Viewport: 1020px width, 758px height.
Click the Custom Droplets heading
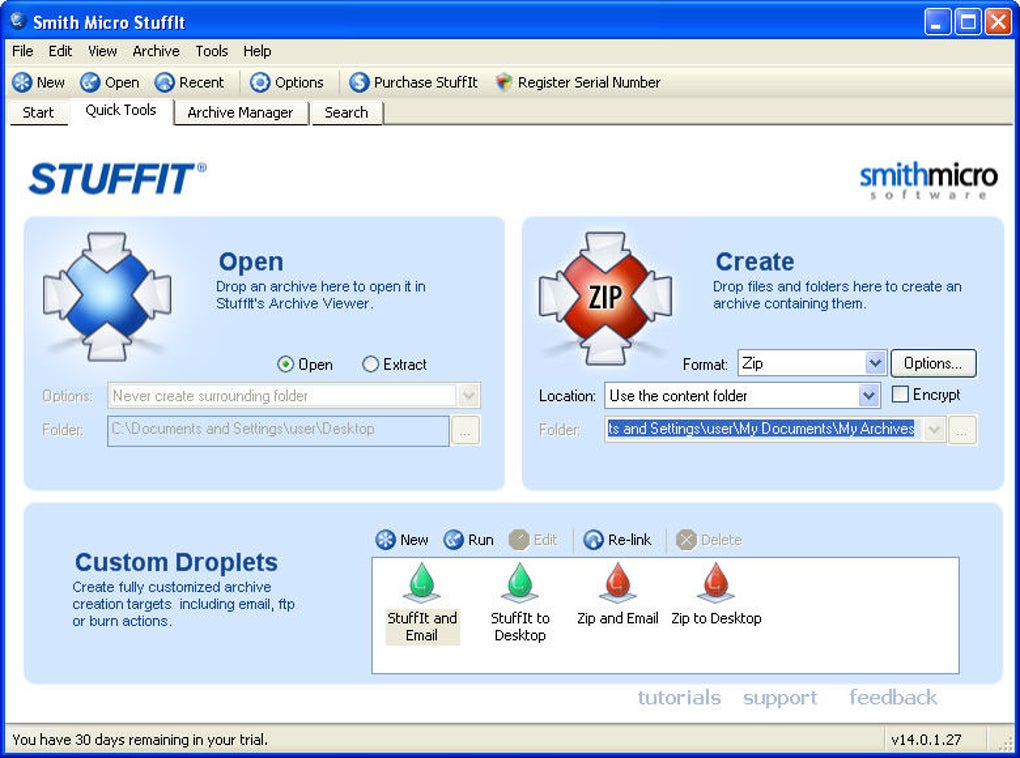pos(176,562)
